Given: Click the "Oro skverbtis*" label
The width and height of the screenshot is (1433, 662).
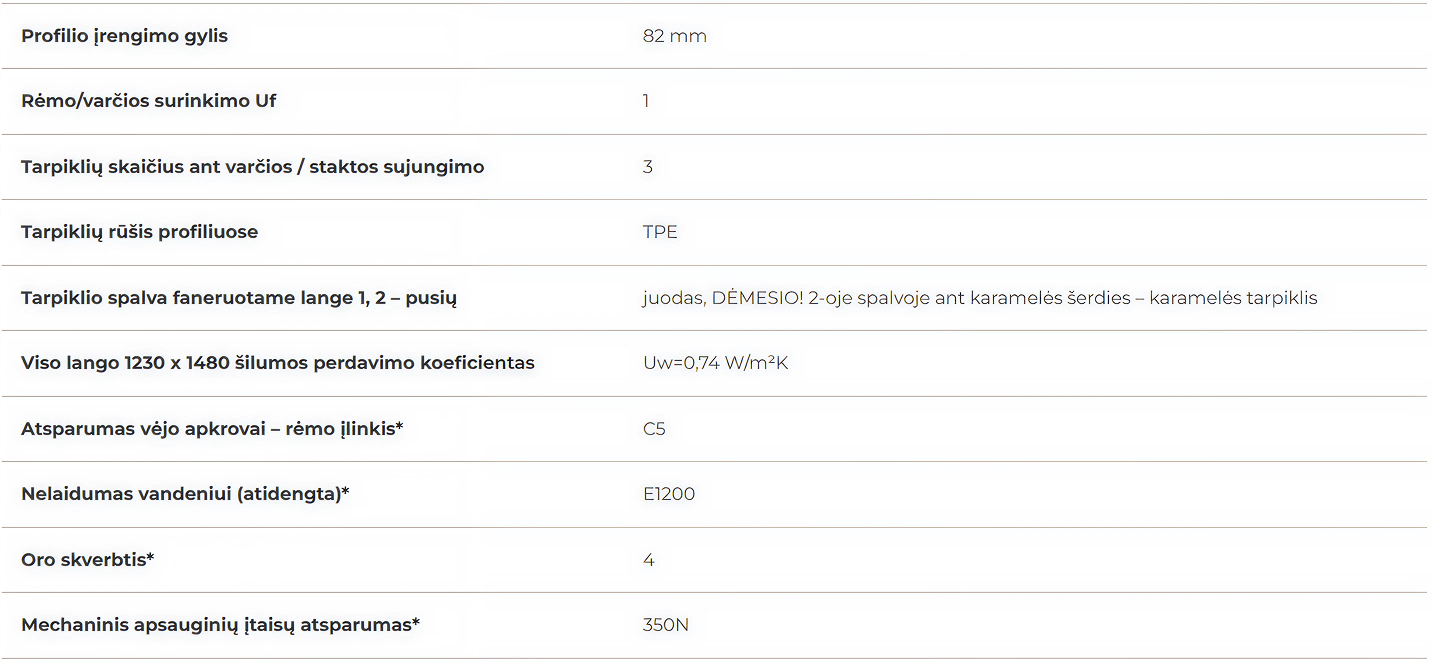Looking at the screenshot, I should 87,560.
